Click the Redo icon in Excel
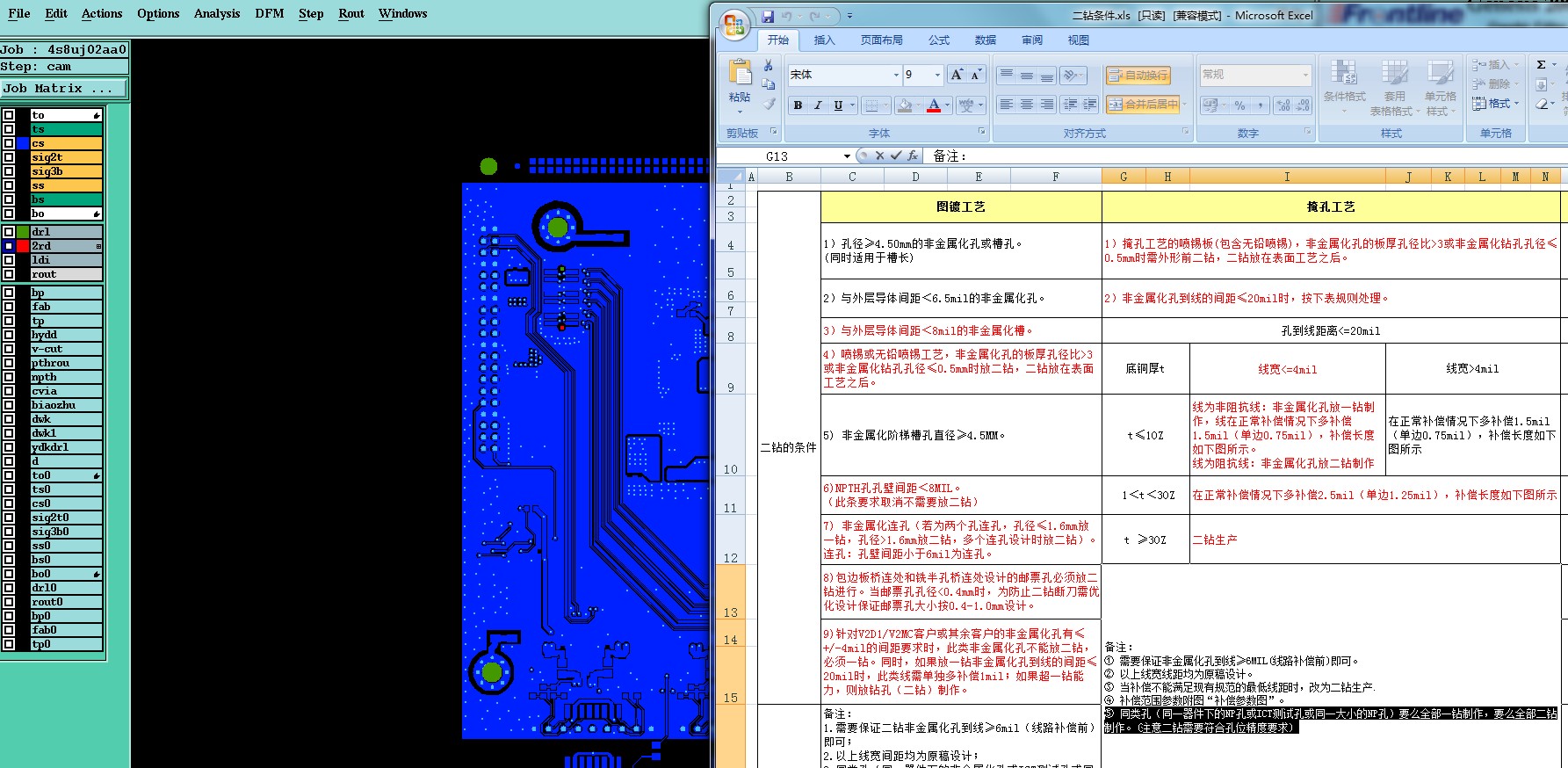1568x768 pixels. (815, 16)
